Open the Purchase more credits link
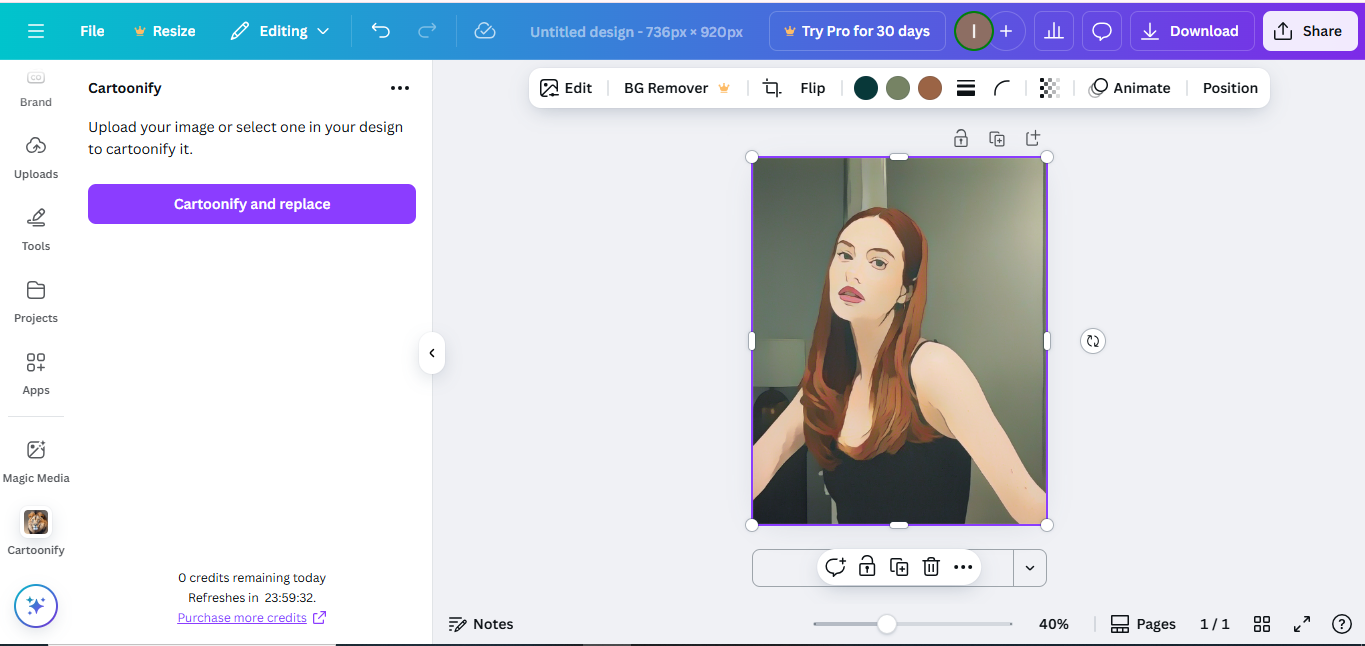 [x=243, y=617]
